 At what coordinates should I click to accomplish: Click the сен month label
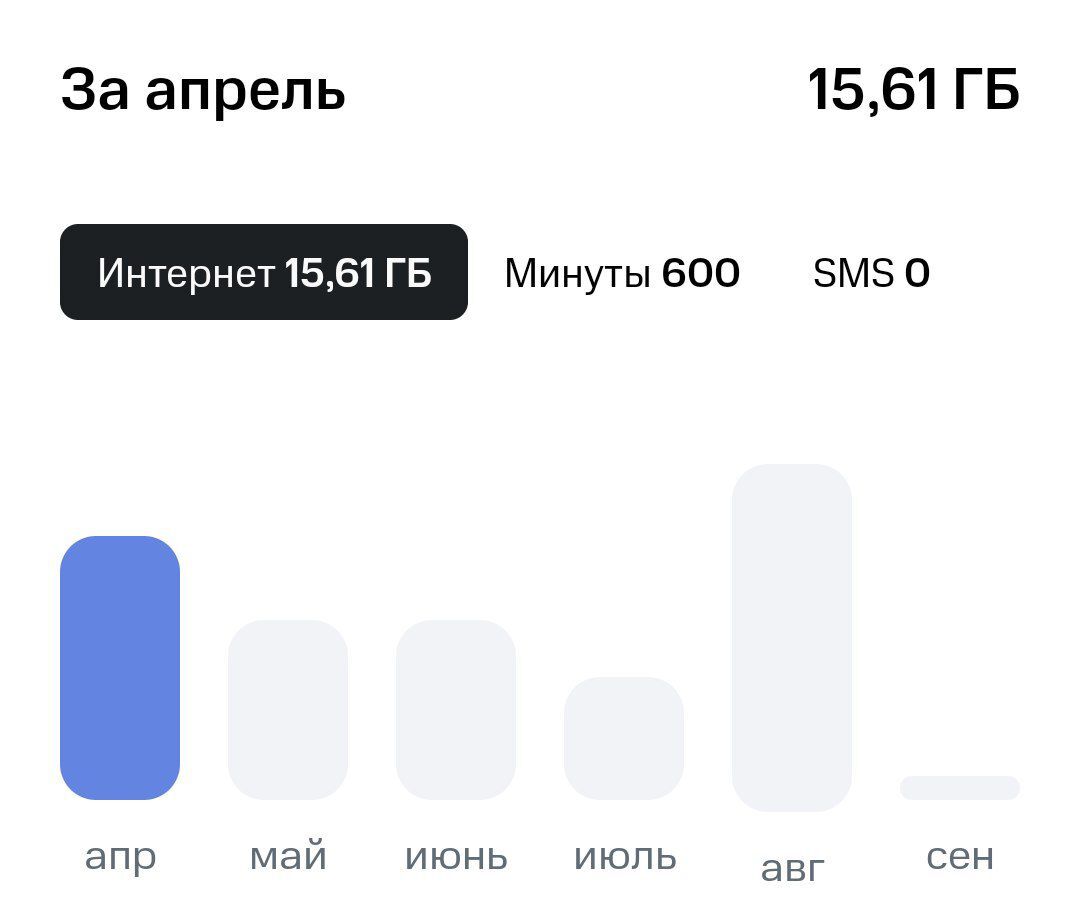[x=960, y=858]
